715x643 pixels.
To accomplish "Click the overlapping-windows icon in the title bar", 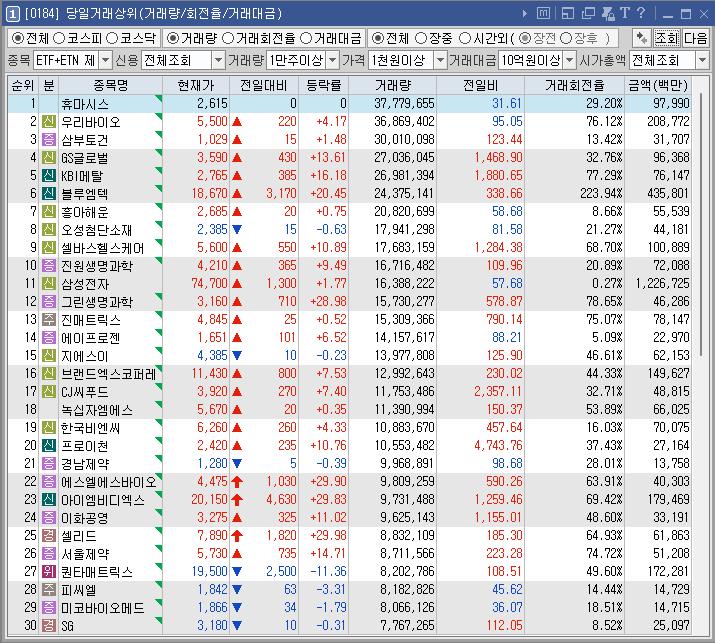I will (x=588, y=13).
